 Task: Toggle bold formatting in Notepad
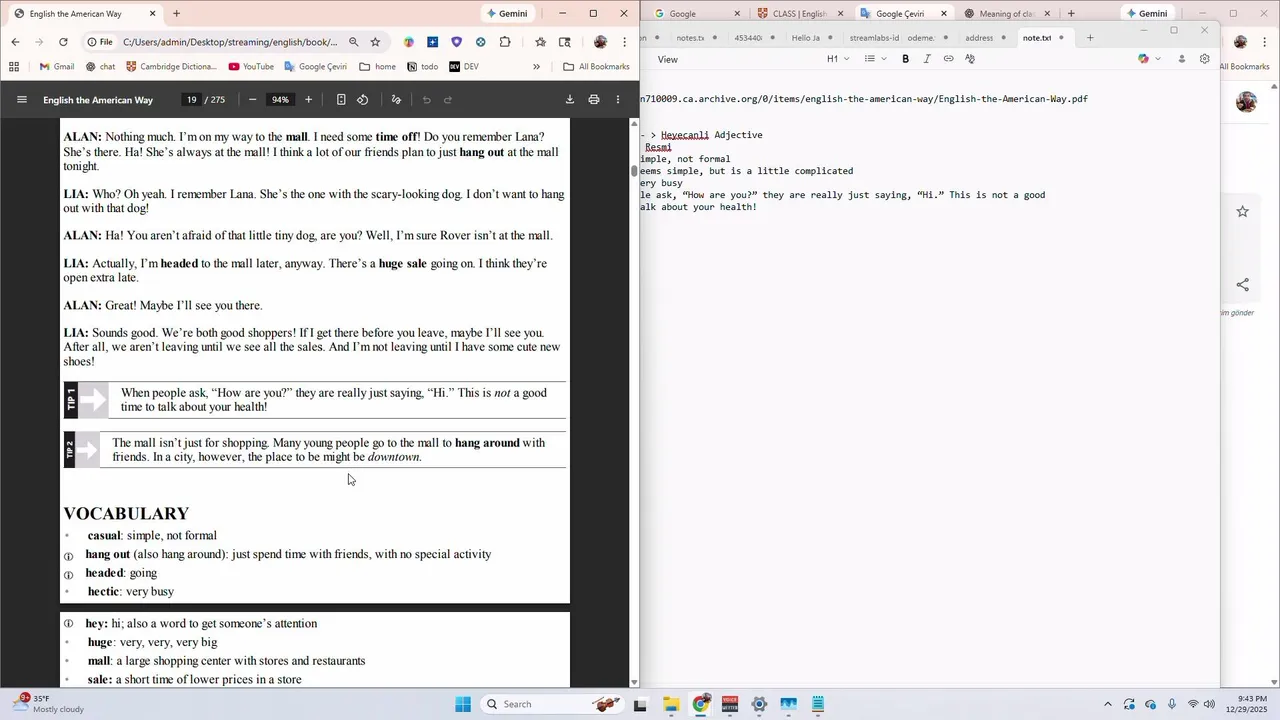coord(906,59)
